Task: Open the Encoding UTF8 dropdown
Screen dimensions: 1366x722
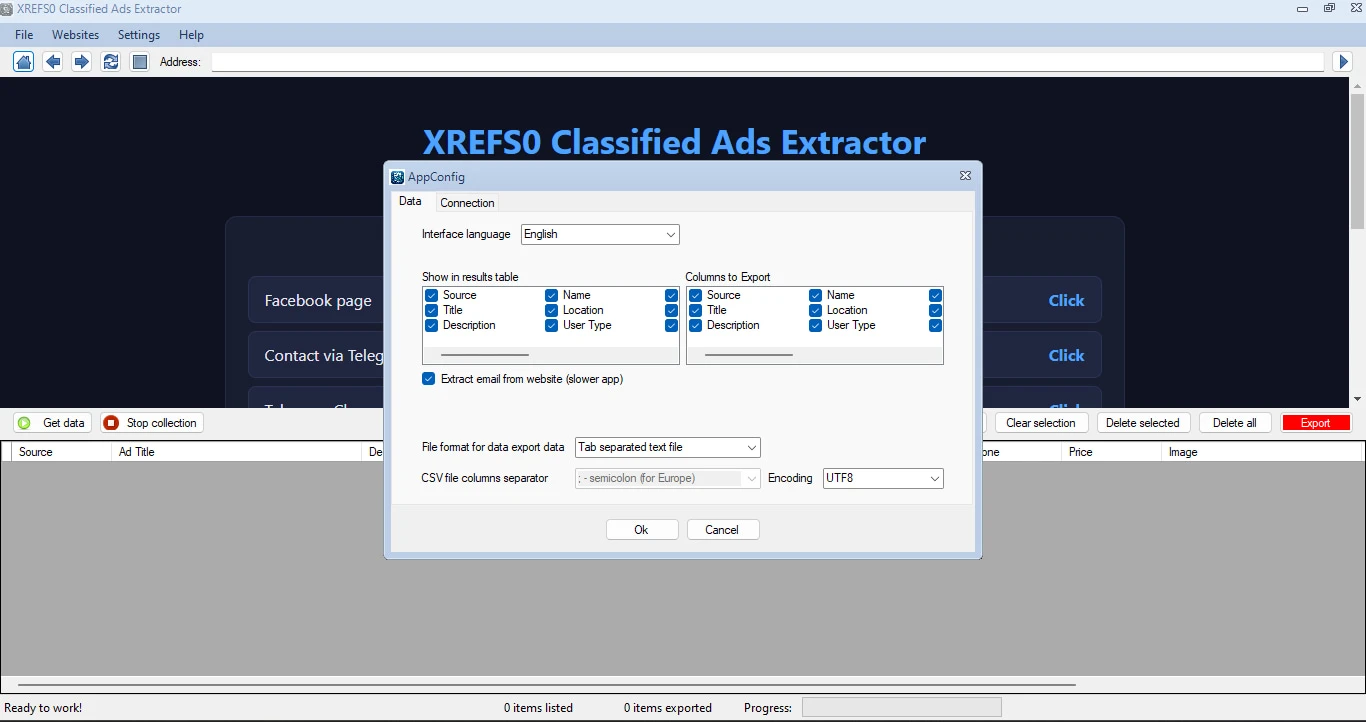Action: pos(883,478)
